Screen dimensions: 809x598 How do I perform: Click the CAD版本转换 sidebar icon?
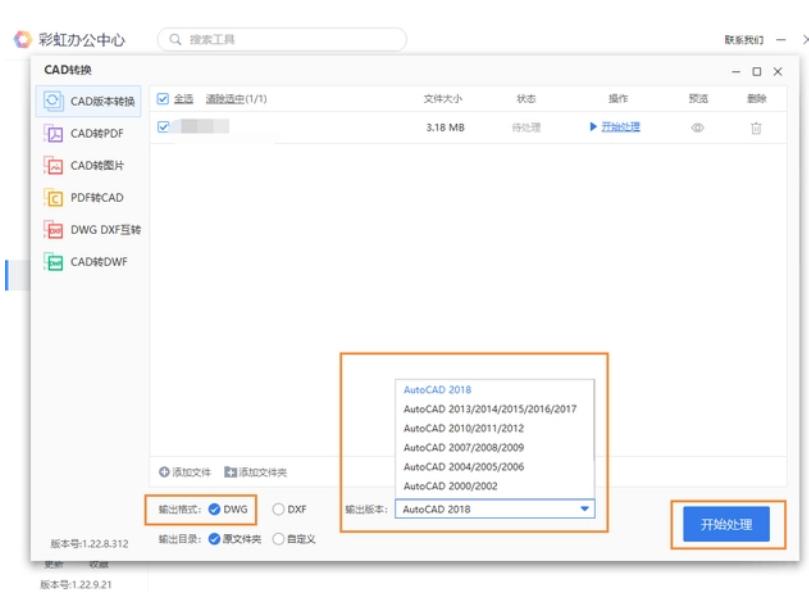[53, 101]
